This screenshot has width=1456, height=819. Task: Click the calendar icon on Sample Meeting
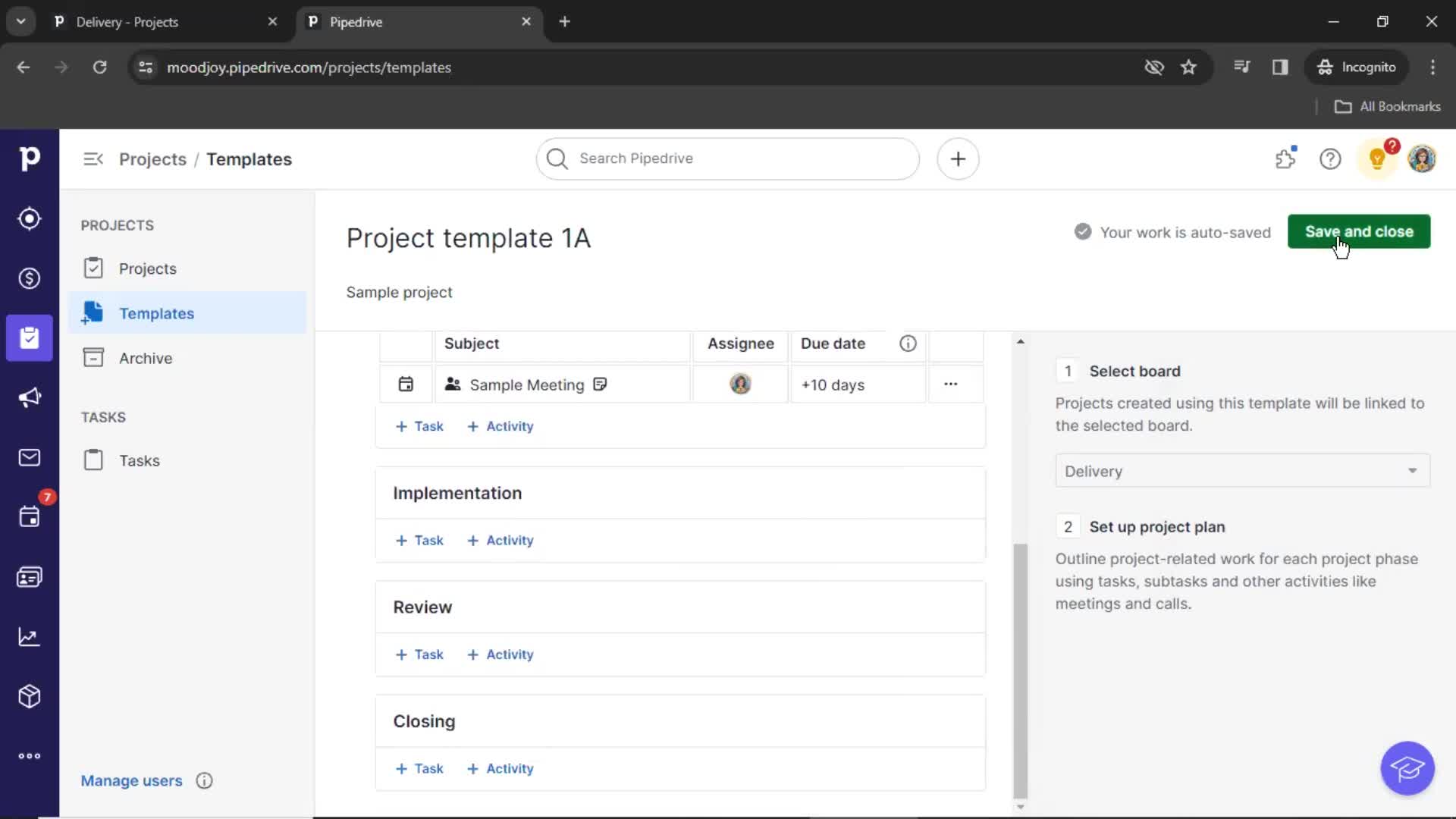405,384
